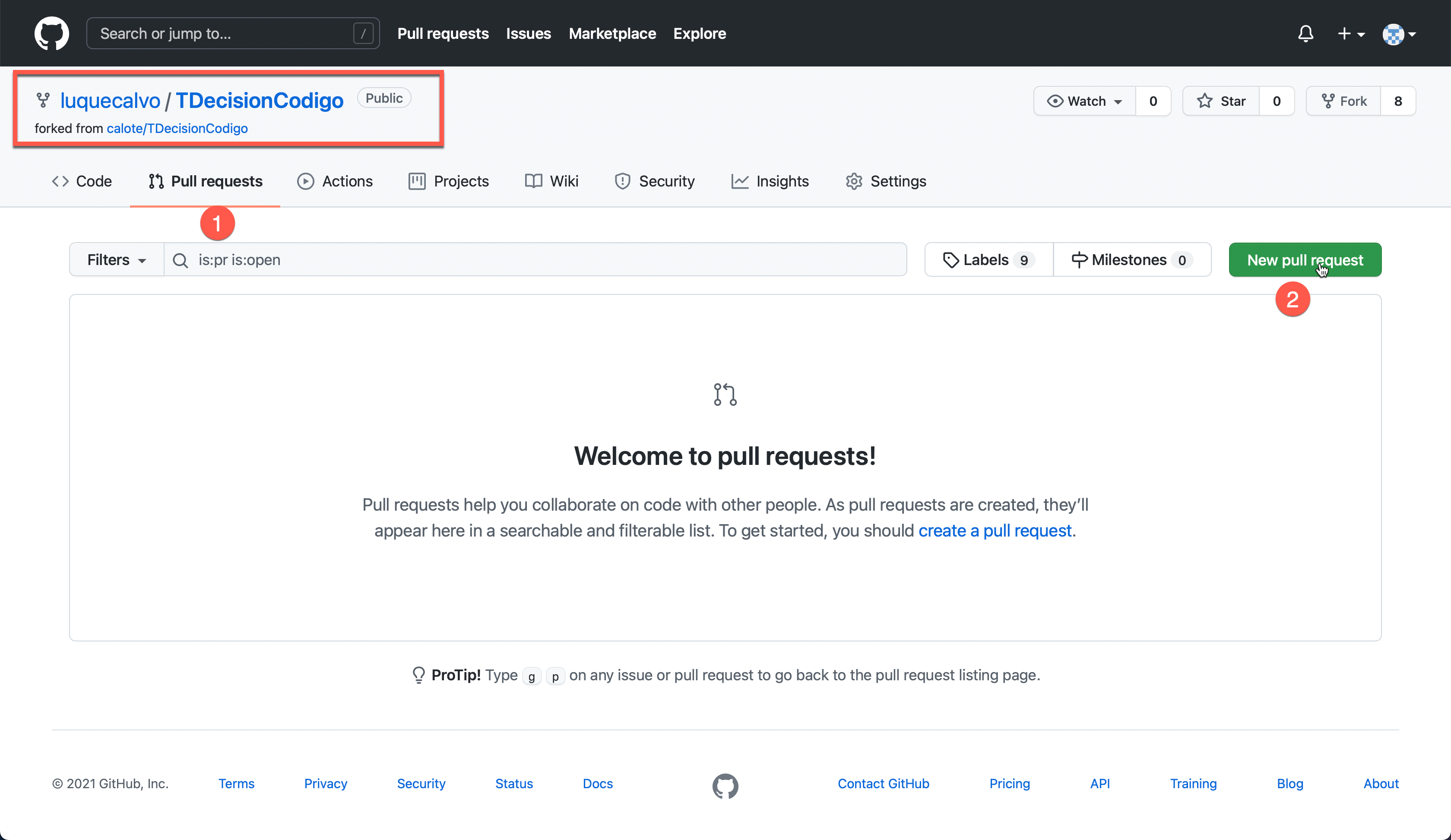
Task: Follow the create a pull request link
Action: tap(995, 530)
